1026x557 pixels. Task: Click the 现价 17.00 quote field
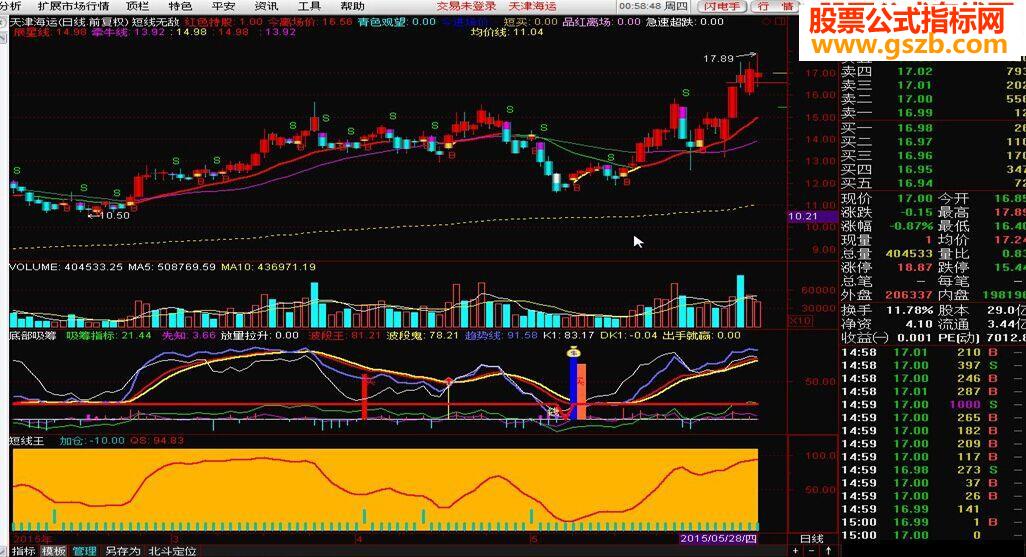(x=887, y=198)
